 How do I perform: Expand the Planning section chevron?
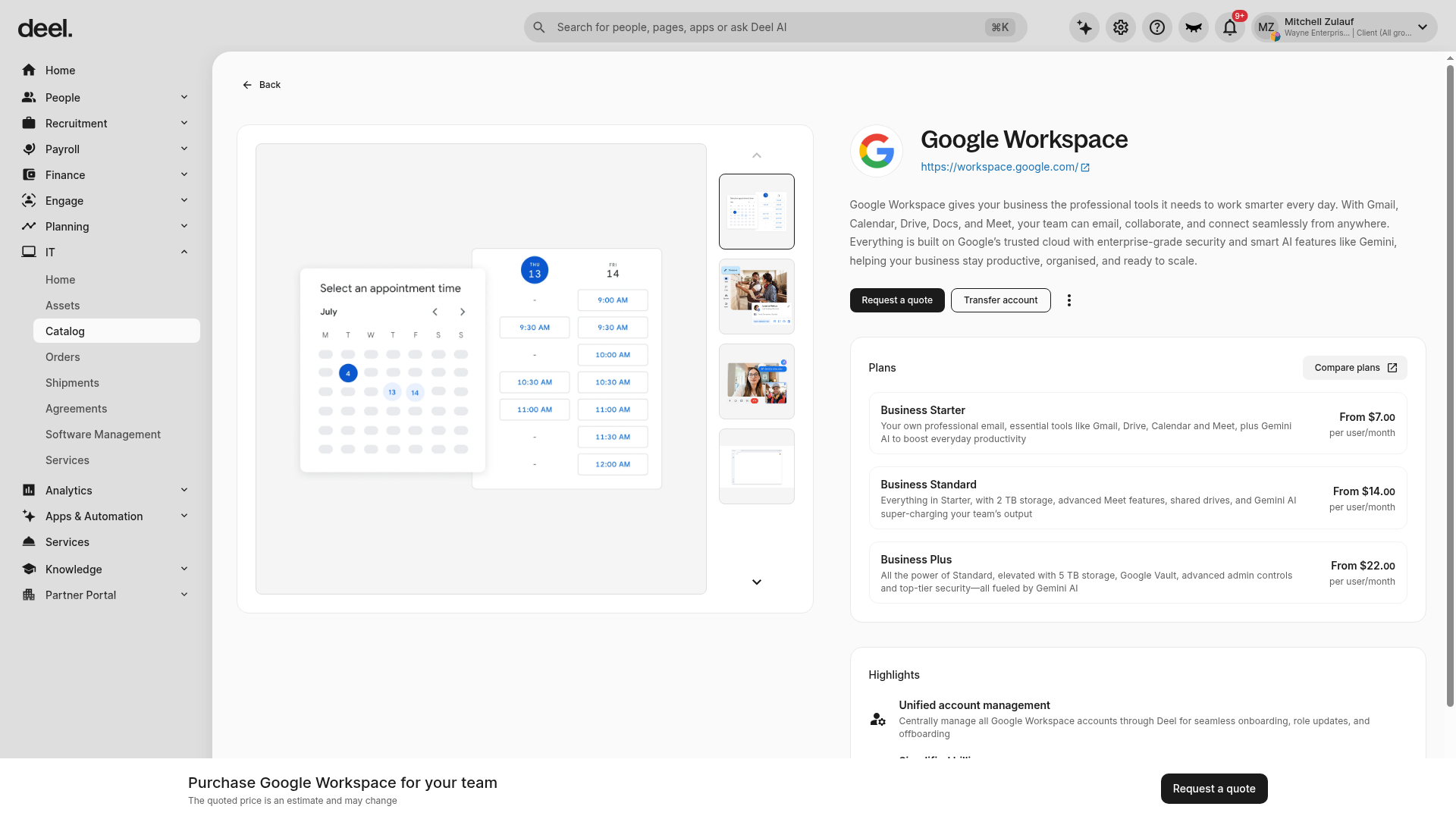(184, 226)
